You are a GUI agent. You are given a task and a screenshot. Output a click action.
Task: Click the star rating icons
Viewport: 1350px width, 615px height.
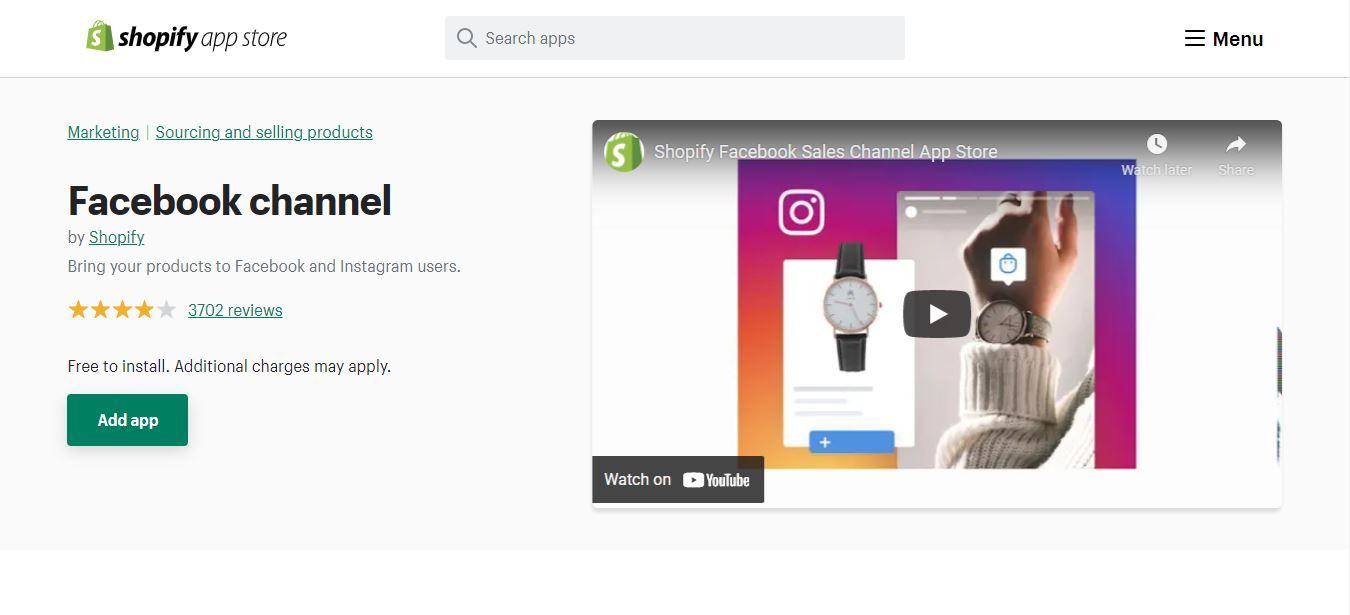pos(122,310)
